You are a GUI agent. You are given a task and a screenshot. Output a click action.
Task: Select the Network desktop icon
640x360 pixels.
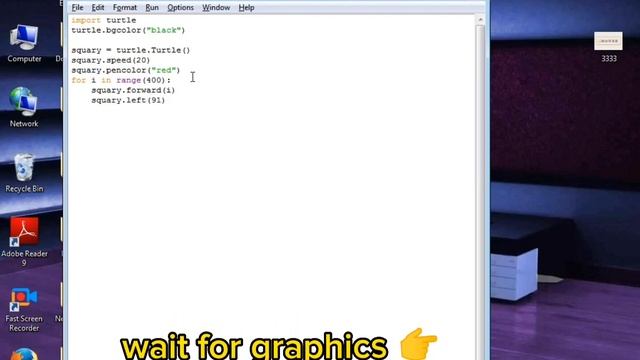tap(24, 107)
